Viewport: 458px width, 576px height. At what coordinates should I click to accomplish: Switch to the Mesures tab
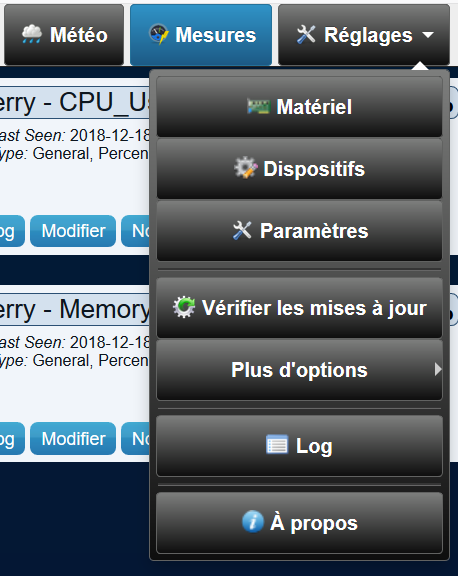[x=201, y=35]
